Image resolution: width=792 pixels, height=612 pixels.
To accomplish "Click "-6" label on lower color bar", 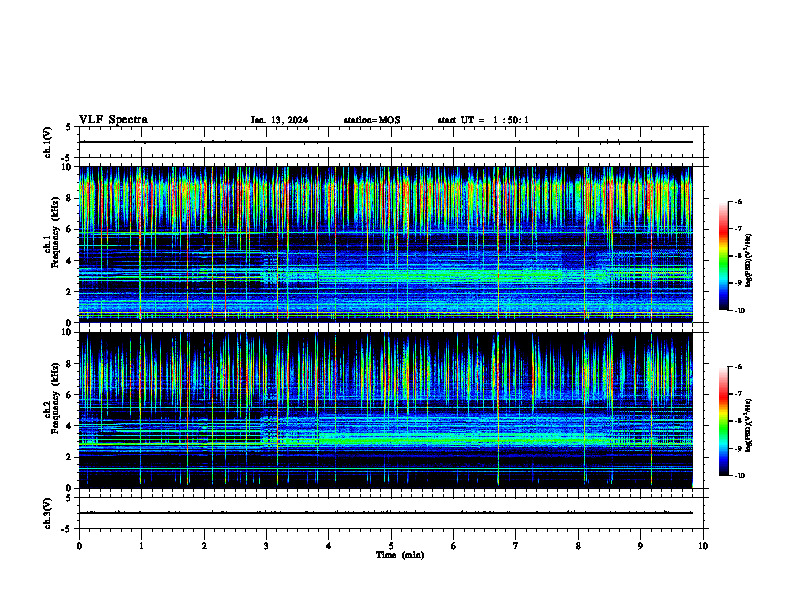I will (x=738, y=367).
